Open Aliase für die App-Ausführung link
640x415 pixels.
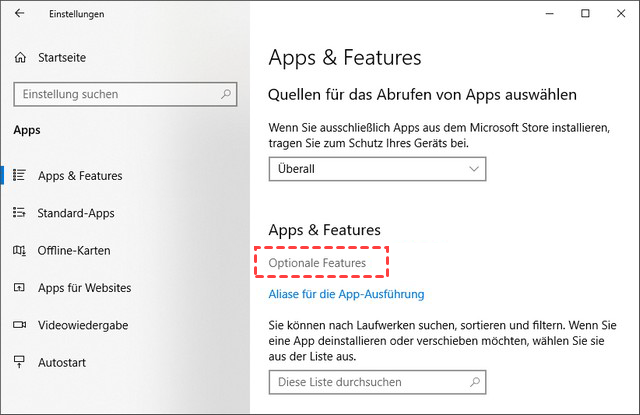pos(347,294)
